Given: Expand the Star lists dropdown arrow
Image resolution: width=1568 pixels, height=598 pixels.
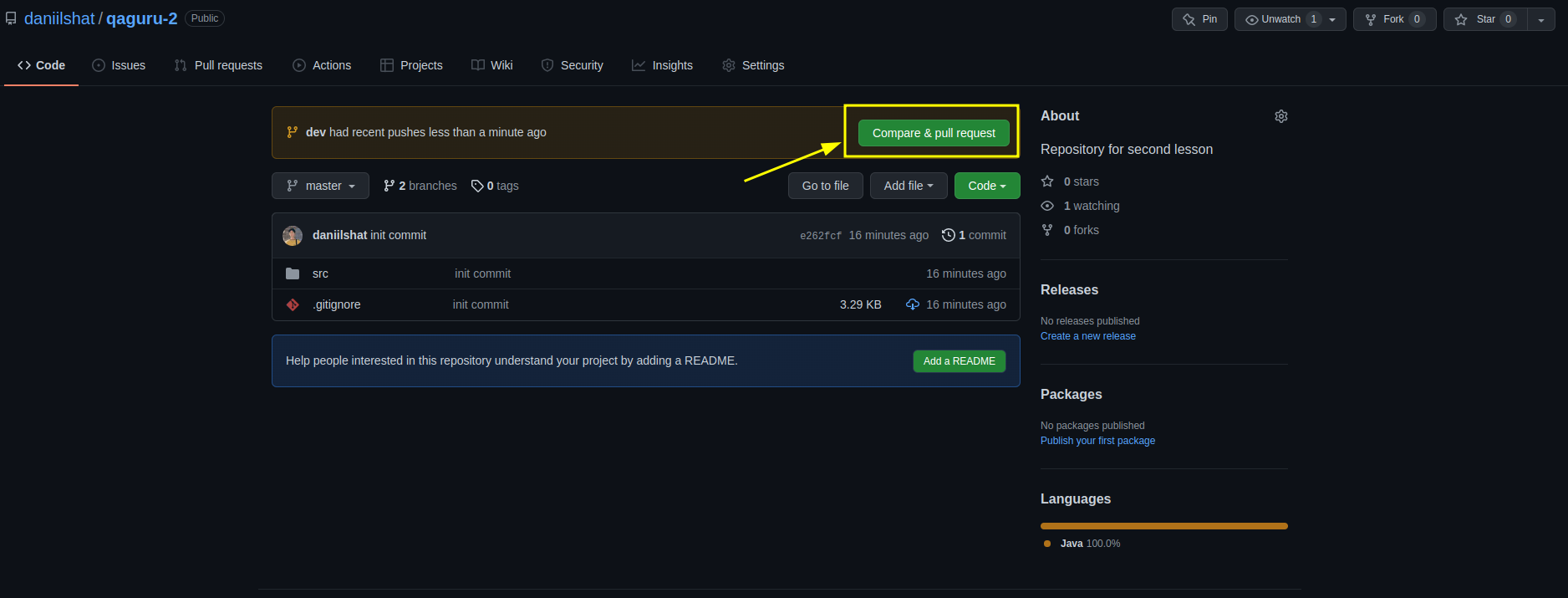Looking at the screenshot, I should point(1541,19).
